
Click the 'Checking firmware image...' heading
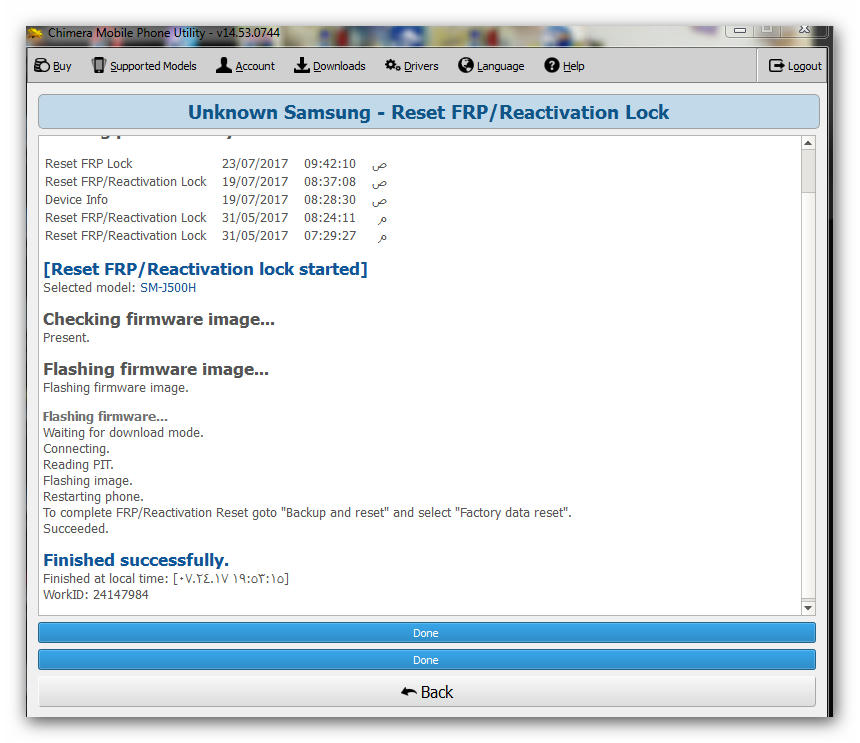tap(159, 319)
